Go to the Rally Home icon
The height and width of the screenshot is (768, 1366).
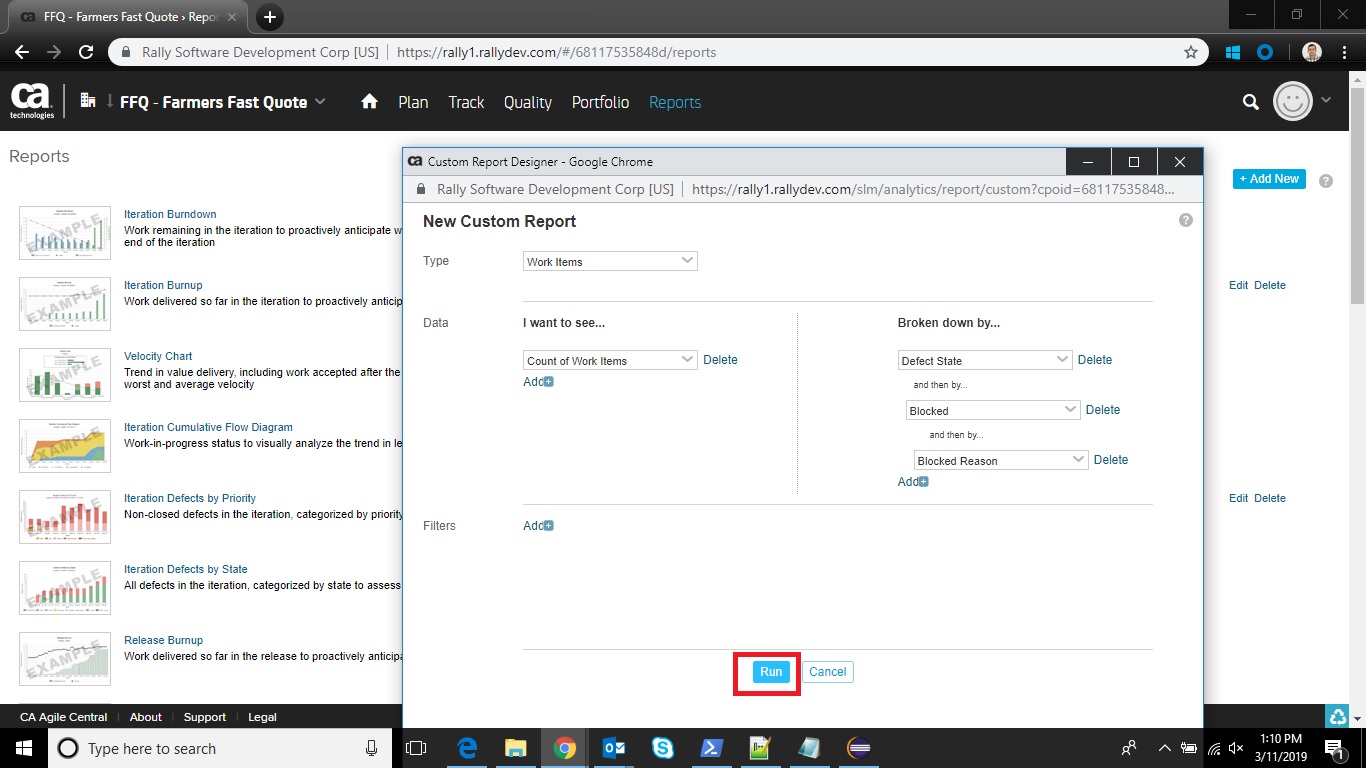[369, 102]
